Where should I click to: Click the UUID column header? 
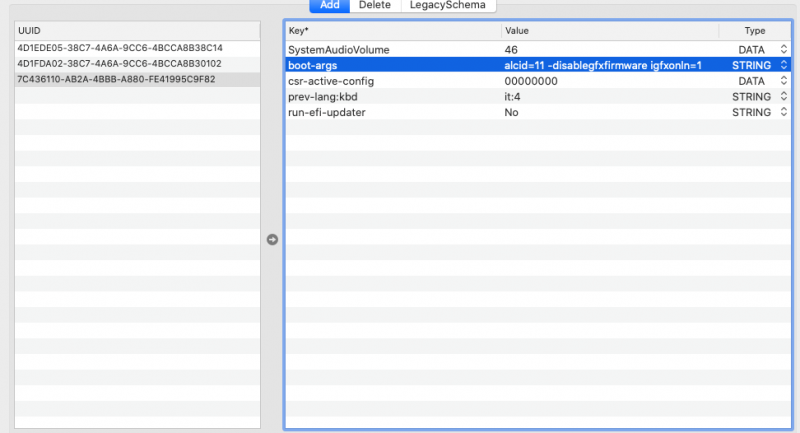pos(137,31)
